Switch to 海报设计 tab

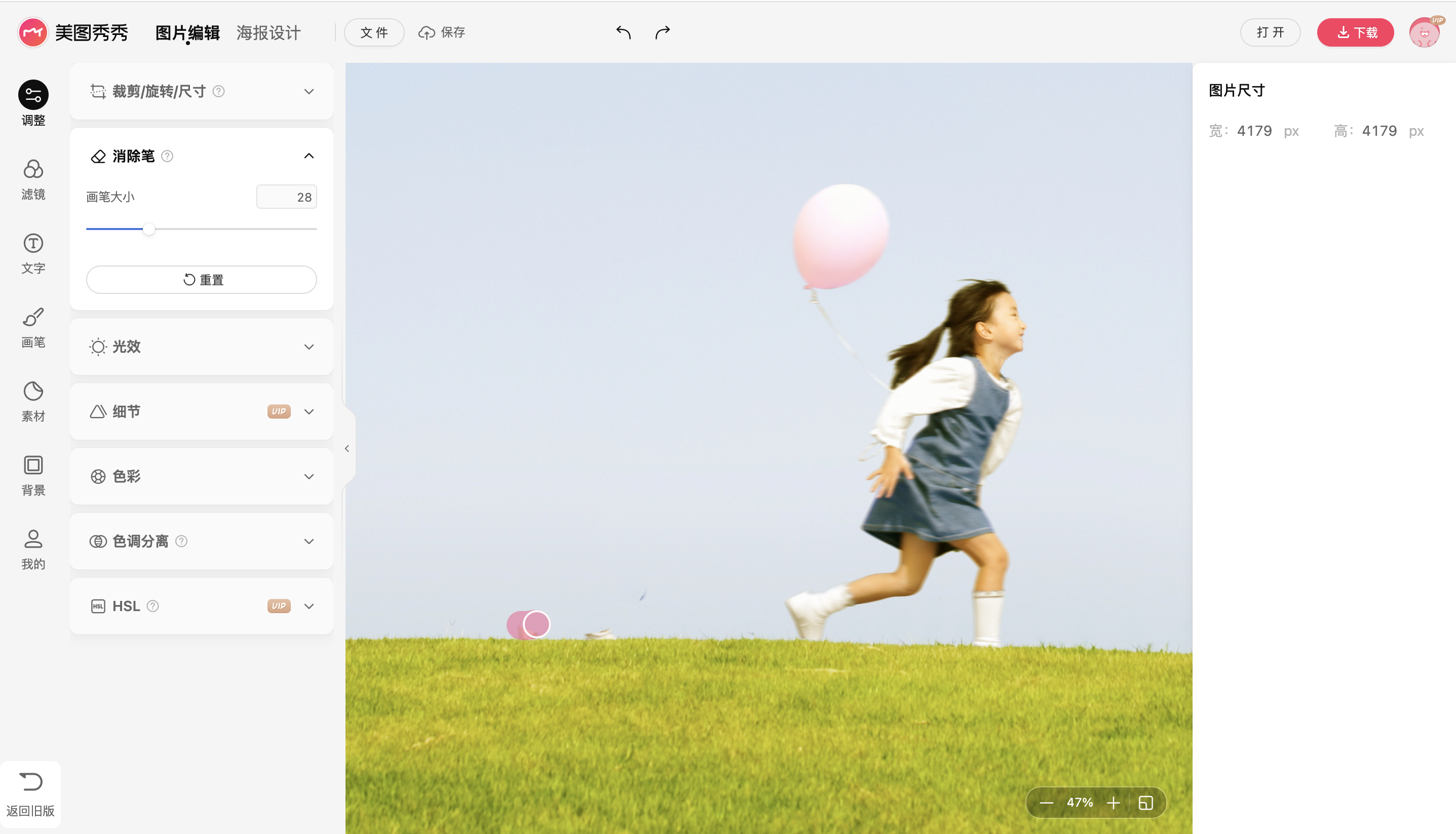269,32
